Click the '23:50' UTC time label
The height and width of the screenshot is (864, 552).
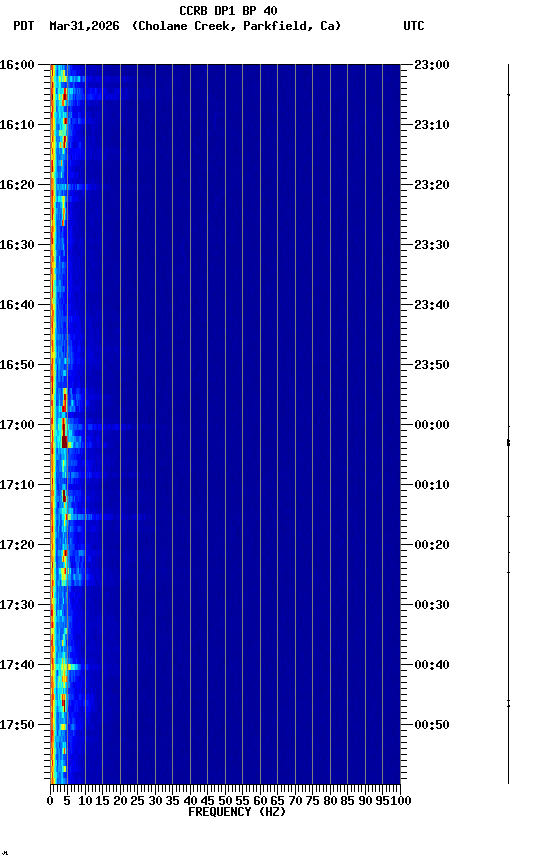coord(432,365)
